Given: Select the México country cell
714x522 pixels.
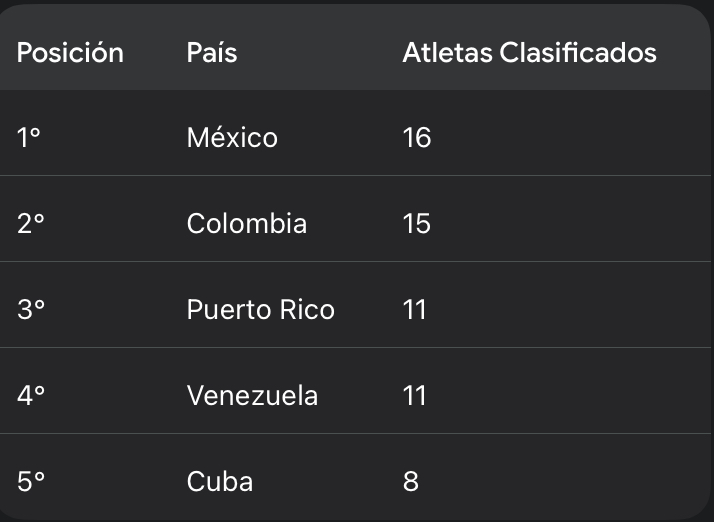Looking at the screenshot, I should (232, 137).
